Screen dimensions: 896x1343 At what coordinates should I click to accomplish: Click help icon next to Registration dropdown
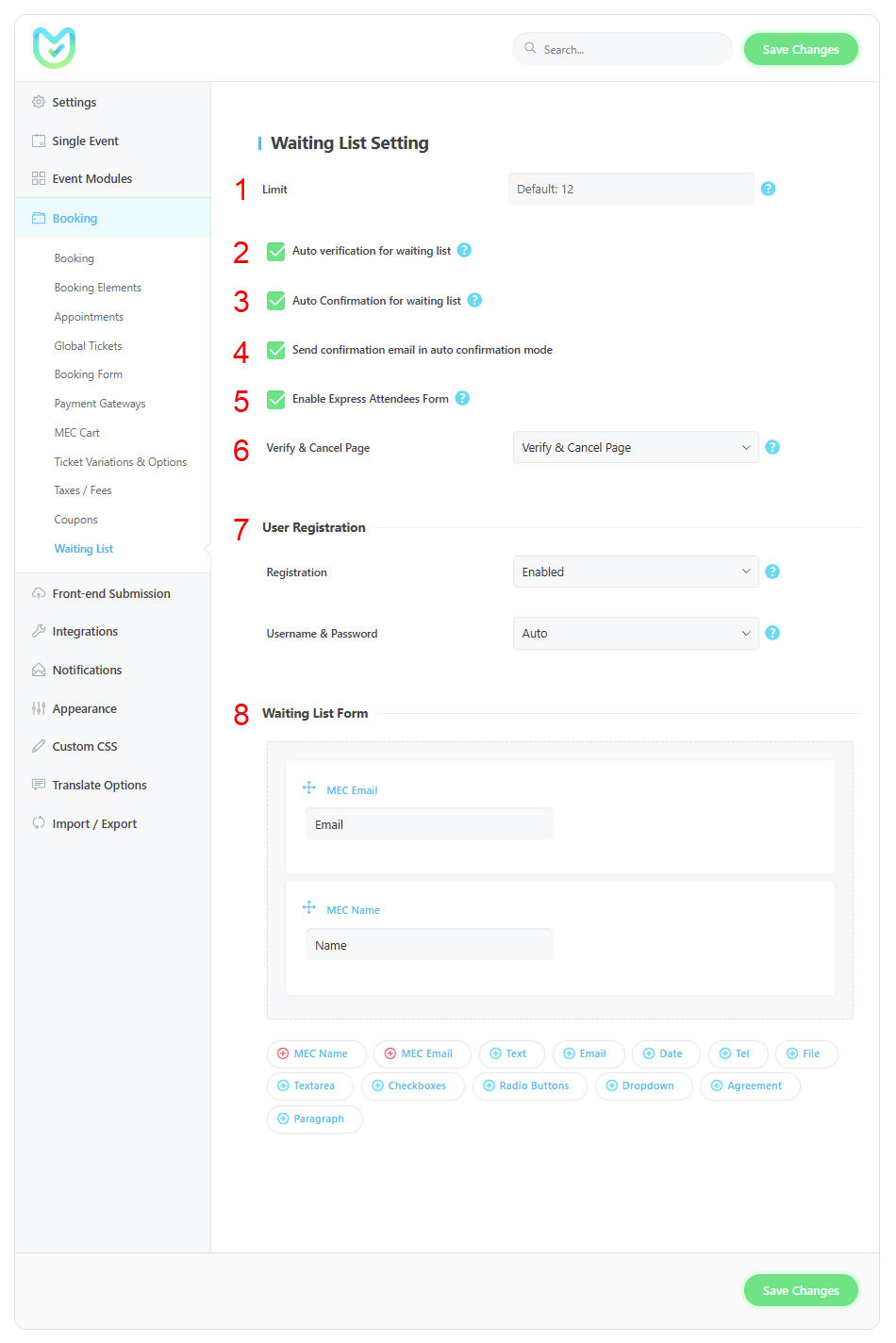tap(772, 572)
